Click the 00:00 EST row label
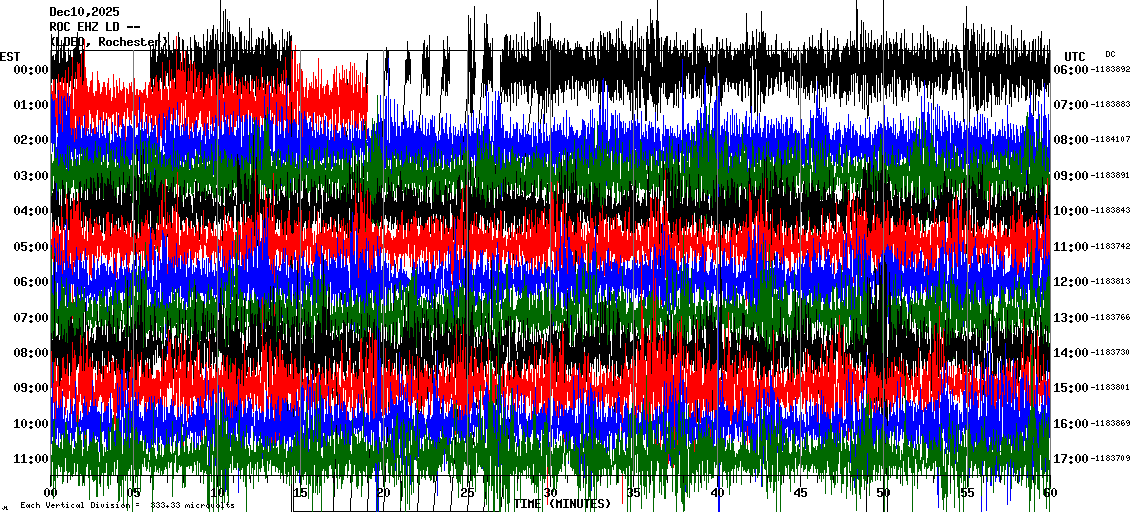This screenshot has height=519, width=1130. tap(32, 70)
